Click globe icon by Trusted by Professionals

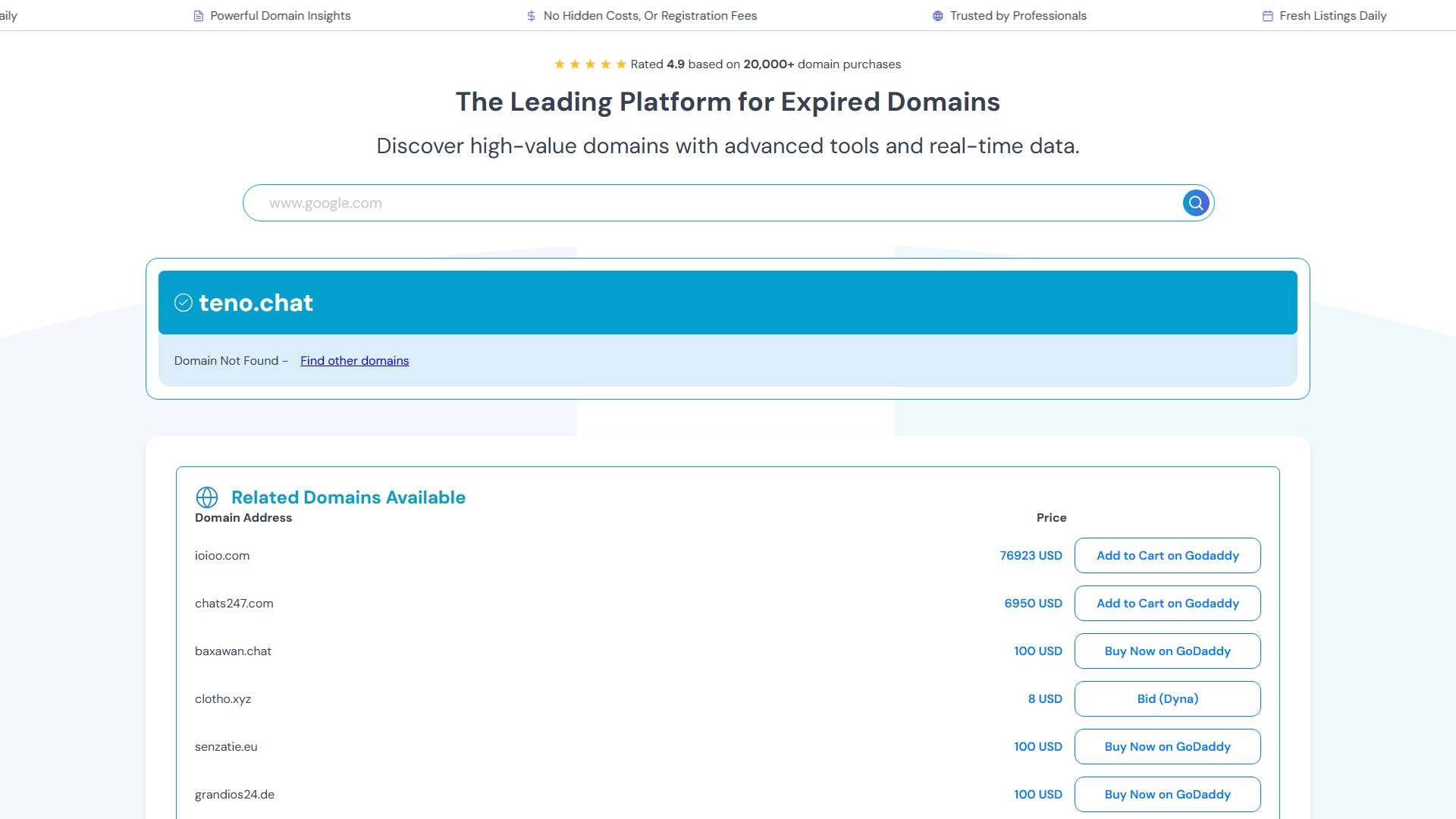(938, 16)
